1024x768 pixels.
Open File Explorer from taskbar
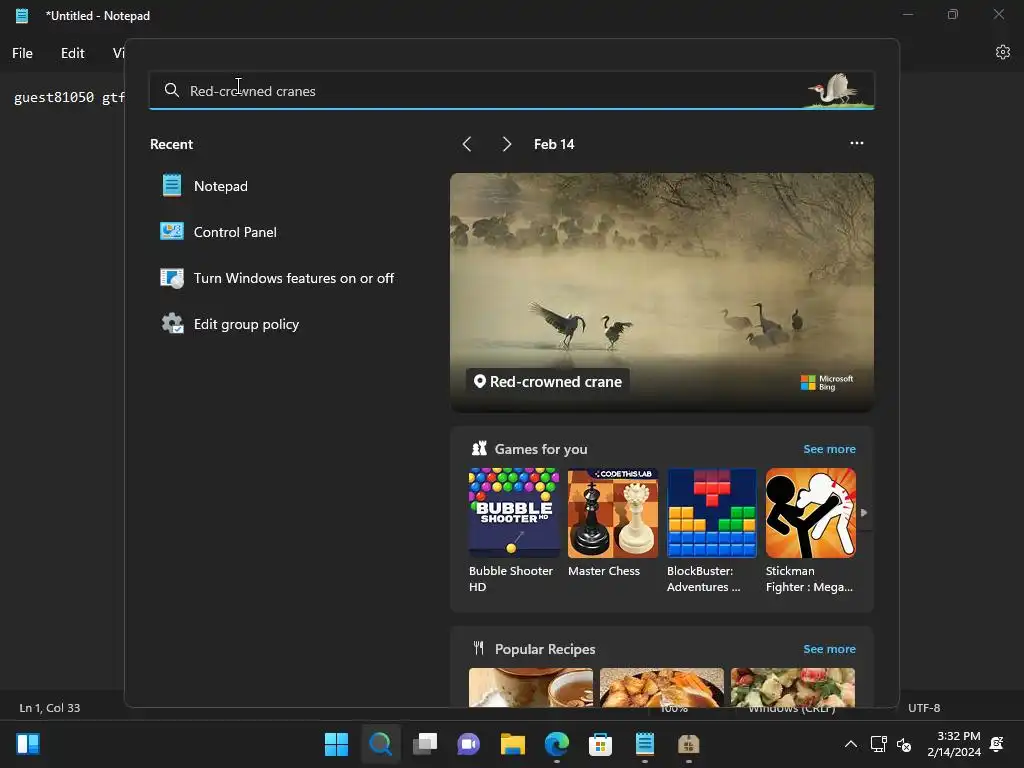coord(513,744)
